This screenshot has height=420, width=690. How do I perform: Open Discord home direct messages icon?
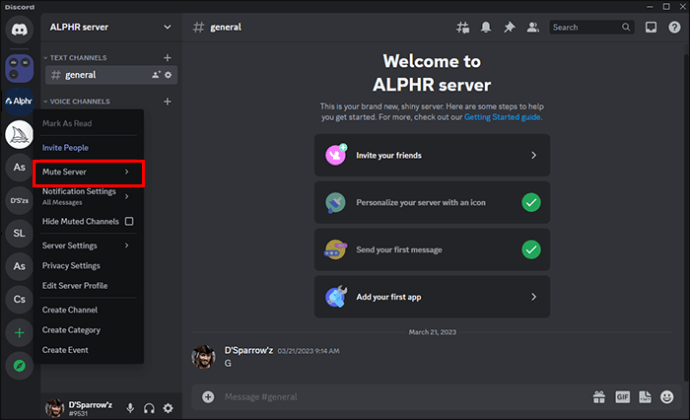(x=19, y=29)
